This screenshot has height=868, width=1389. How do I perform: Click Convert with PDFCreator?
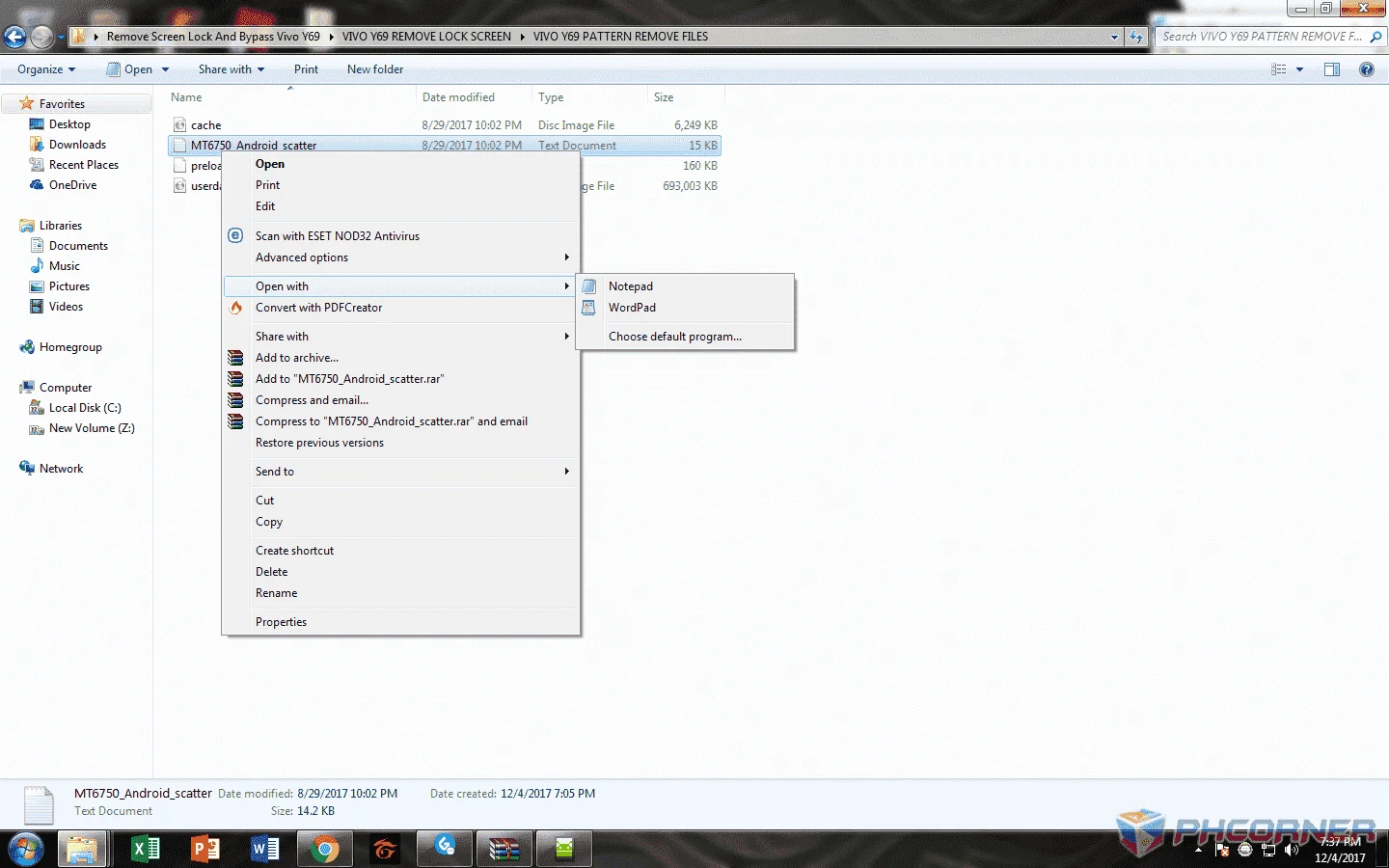coord(319,308)
